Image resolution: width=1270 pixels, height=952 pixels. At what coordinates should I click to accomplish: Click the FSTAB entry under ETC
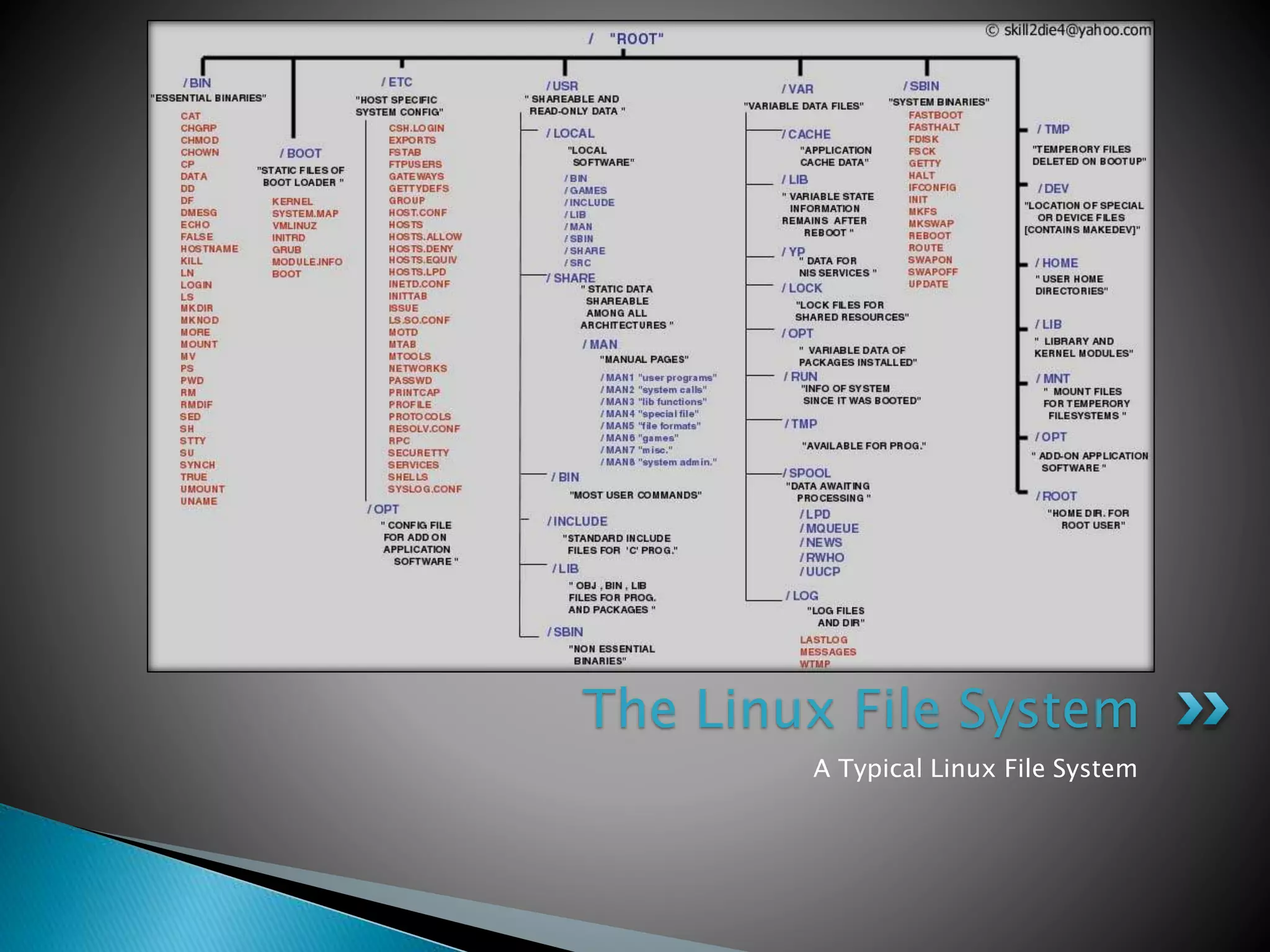click(405, 152)
